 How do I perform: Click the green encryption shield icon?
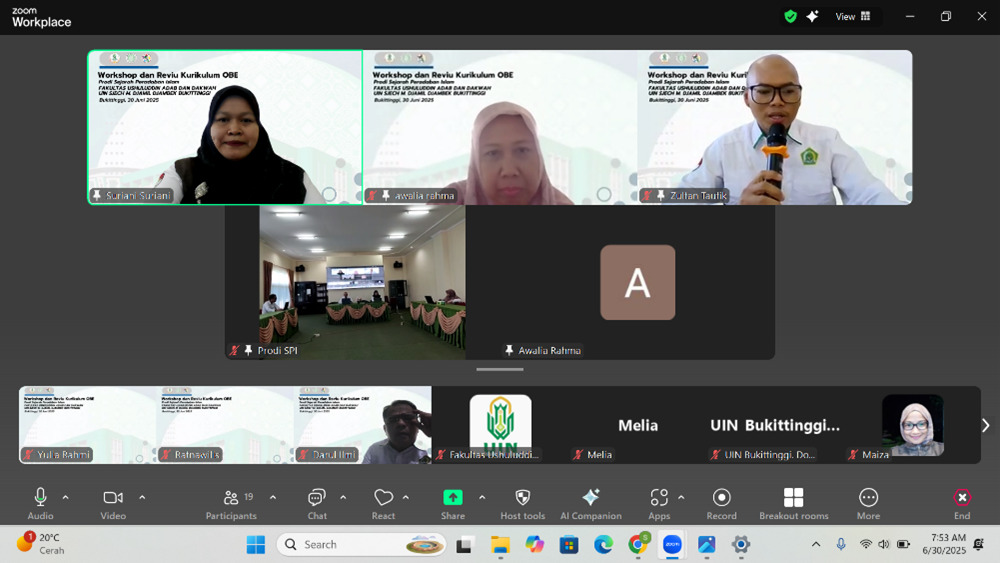pyautogui.click(x=790, y=16)
